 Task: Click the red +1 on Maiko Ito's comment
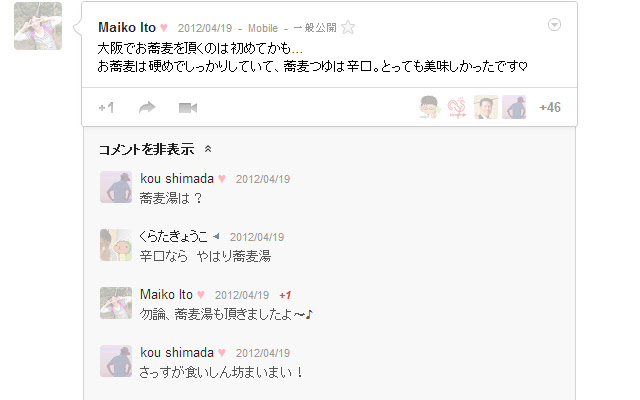click(285, 295)
